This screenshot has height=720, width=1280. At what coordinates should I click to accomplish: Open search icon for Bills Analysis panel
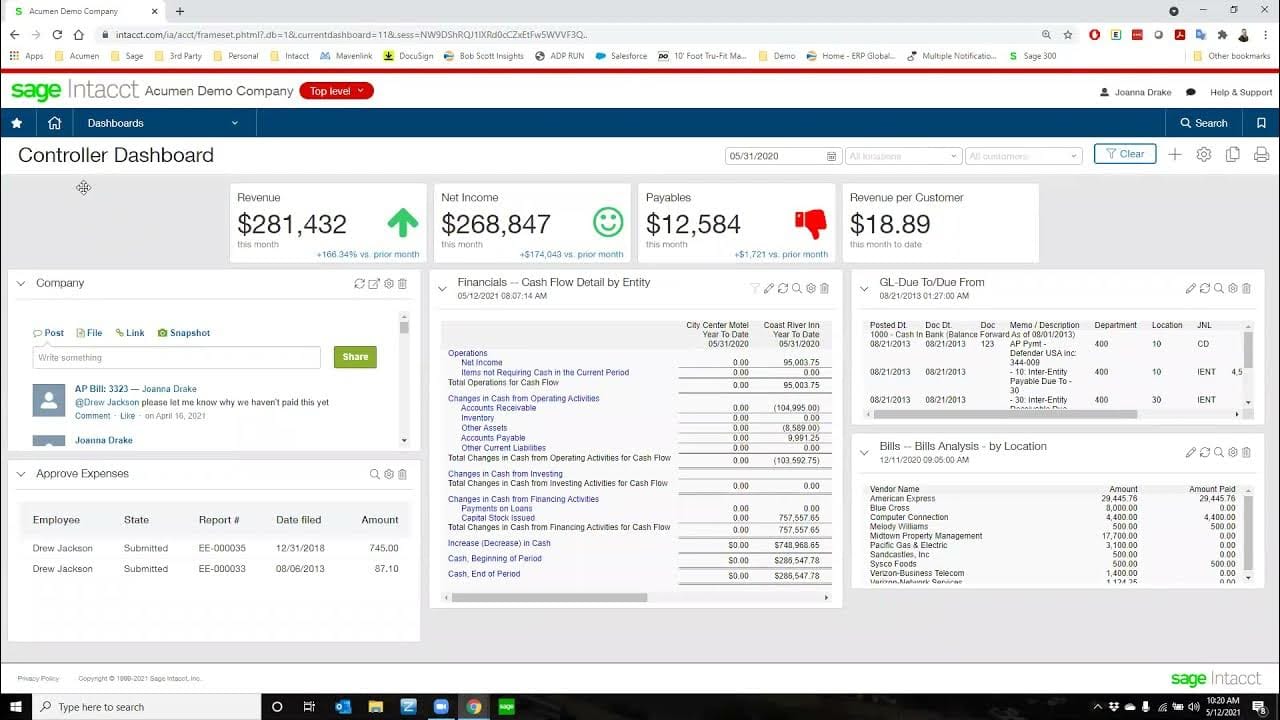click(1218, 452)
